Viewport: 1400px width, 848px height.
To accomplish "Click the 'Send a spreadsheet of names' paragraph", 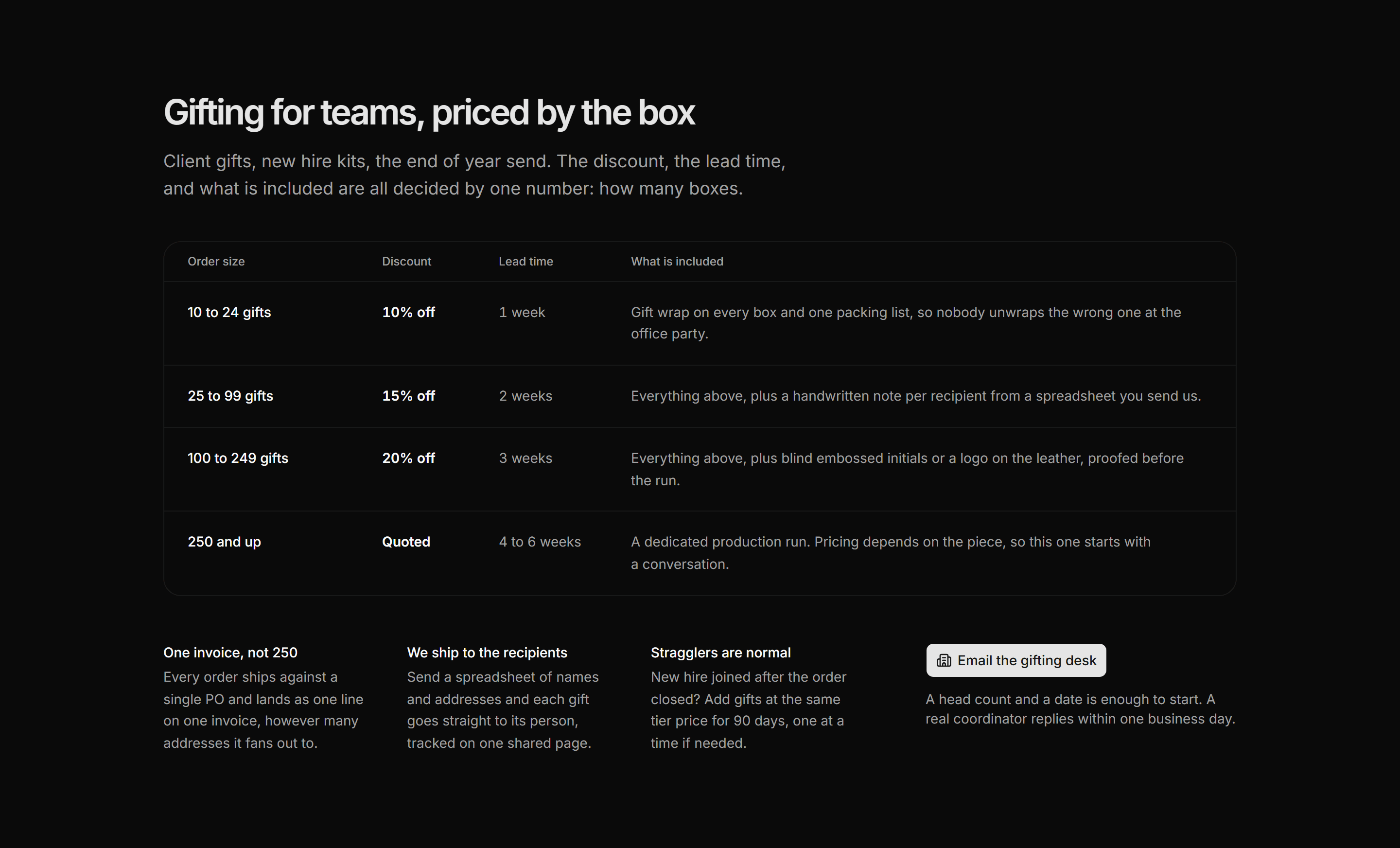I will [503, 710].
